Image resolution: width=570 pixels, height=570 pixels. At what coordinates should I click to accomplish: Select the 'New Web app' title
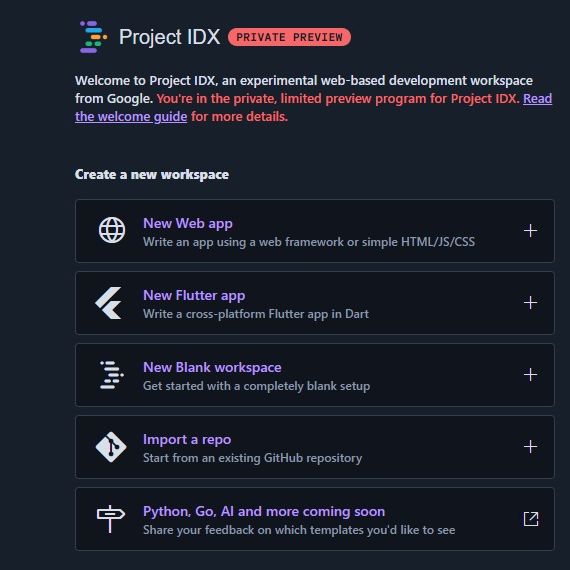[188, 224]
